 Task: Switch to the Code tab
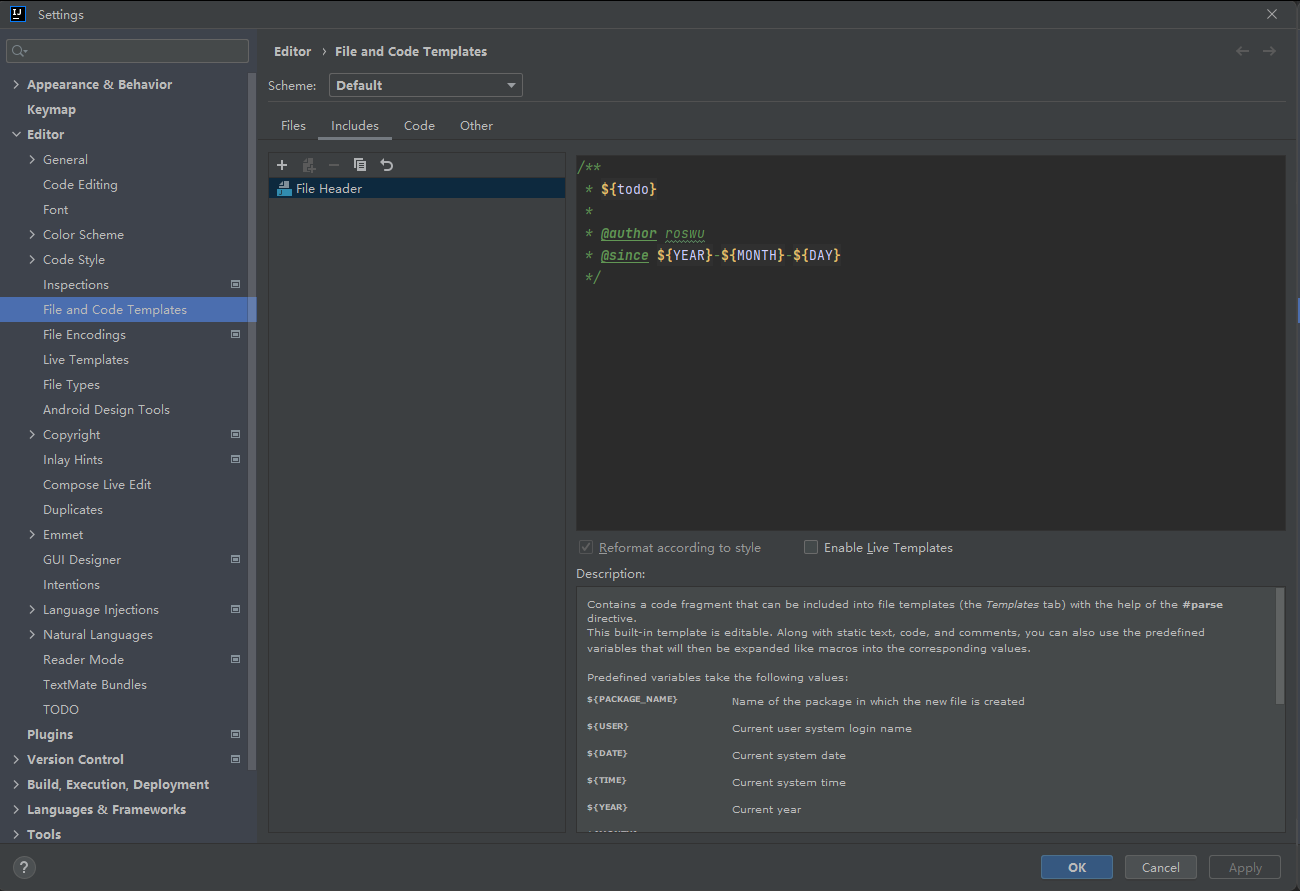pyautogui.click(x=419, y=125)
